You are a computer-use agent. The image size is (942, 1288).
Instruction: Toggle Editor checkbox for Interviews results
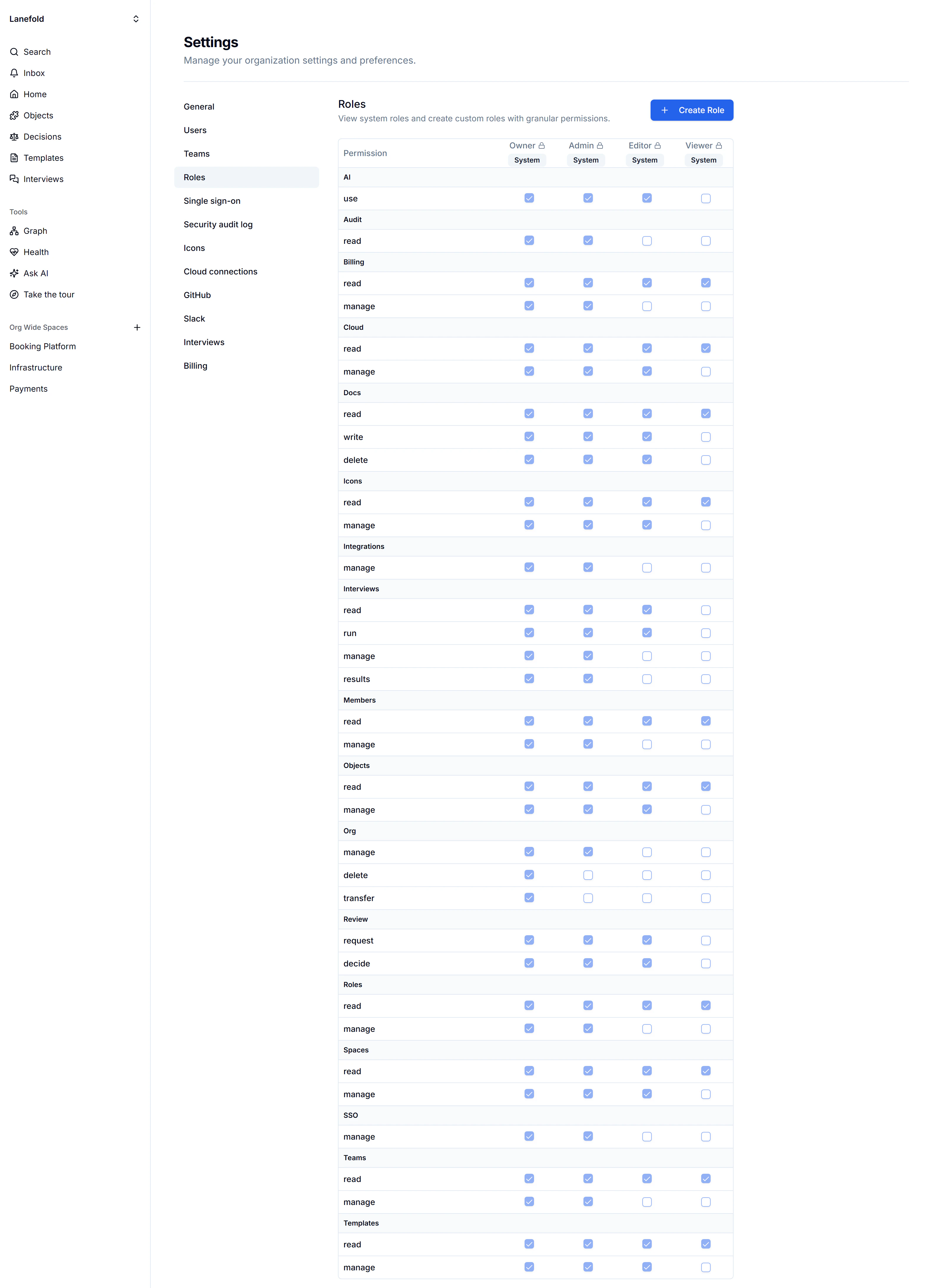[647, 679]
